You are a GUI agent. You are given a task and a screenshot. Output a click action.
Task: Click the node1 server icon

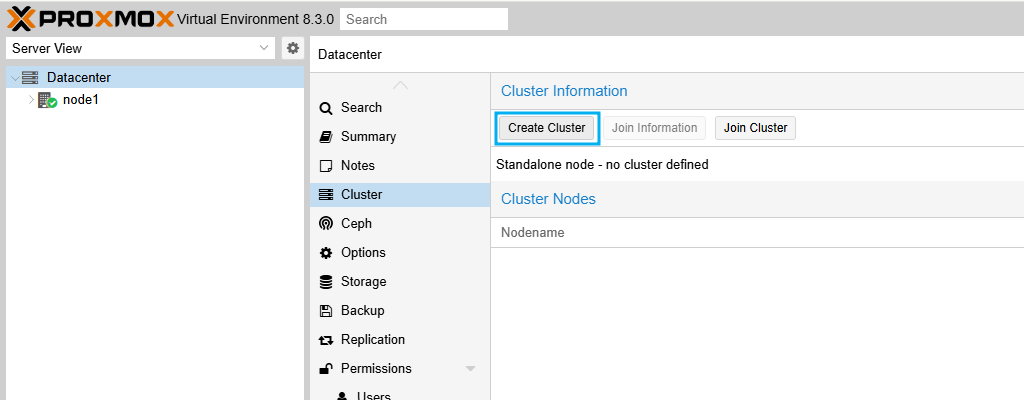pos(47,101)
